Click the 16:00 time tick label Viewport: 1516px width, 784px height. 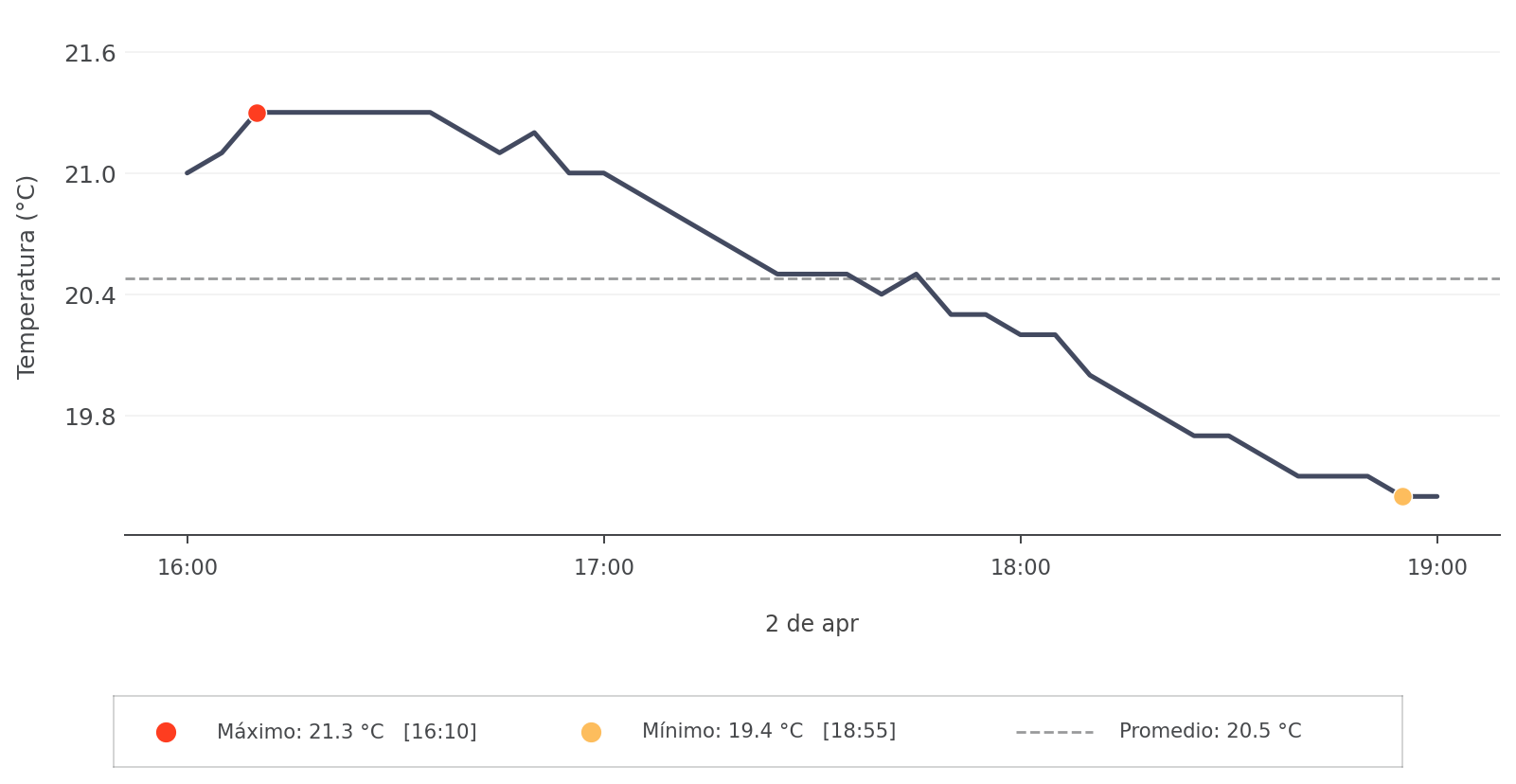point(187,568)
